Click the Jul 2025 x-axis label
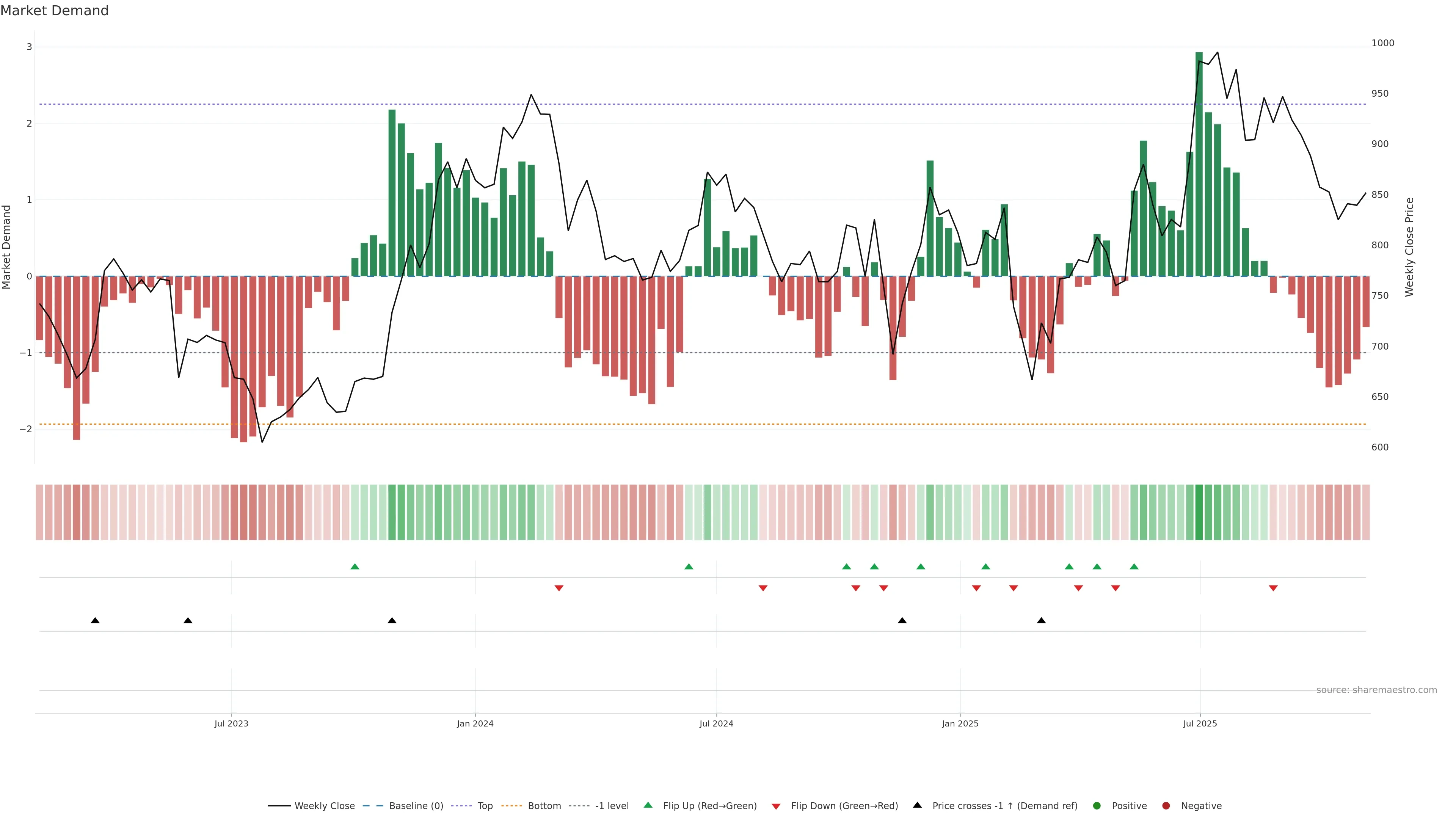This screenshot has height=819, width=1456. pyautogui.click(x=1200, y=723)
